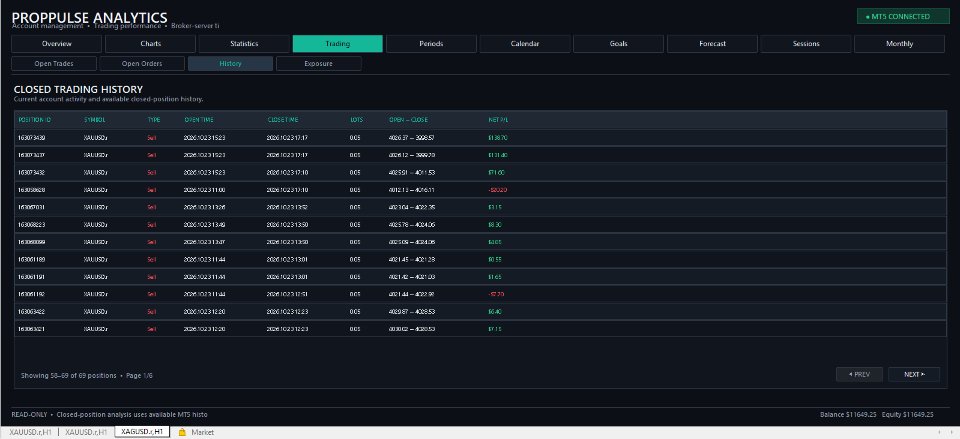The image size is (960, 439).
Task: Select the $71.60 profit cell
Action: [x=496, y=173]
